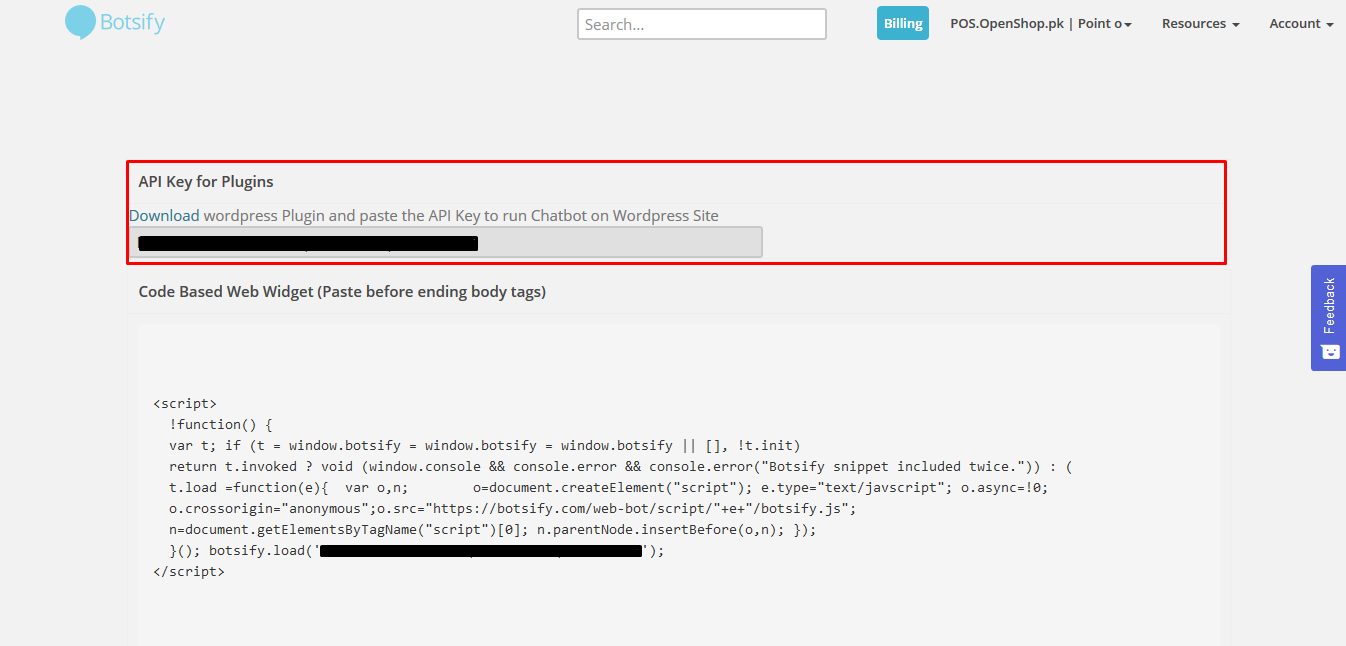Click the n=document.getElementsByTagName code line
The height and width of the screenshot is (646, 1346).
coord(493,529)
